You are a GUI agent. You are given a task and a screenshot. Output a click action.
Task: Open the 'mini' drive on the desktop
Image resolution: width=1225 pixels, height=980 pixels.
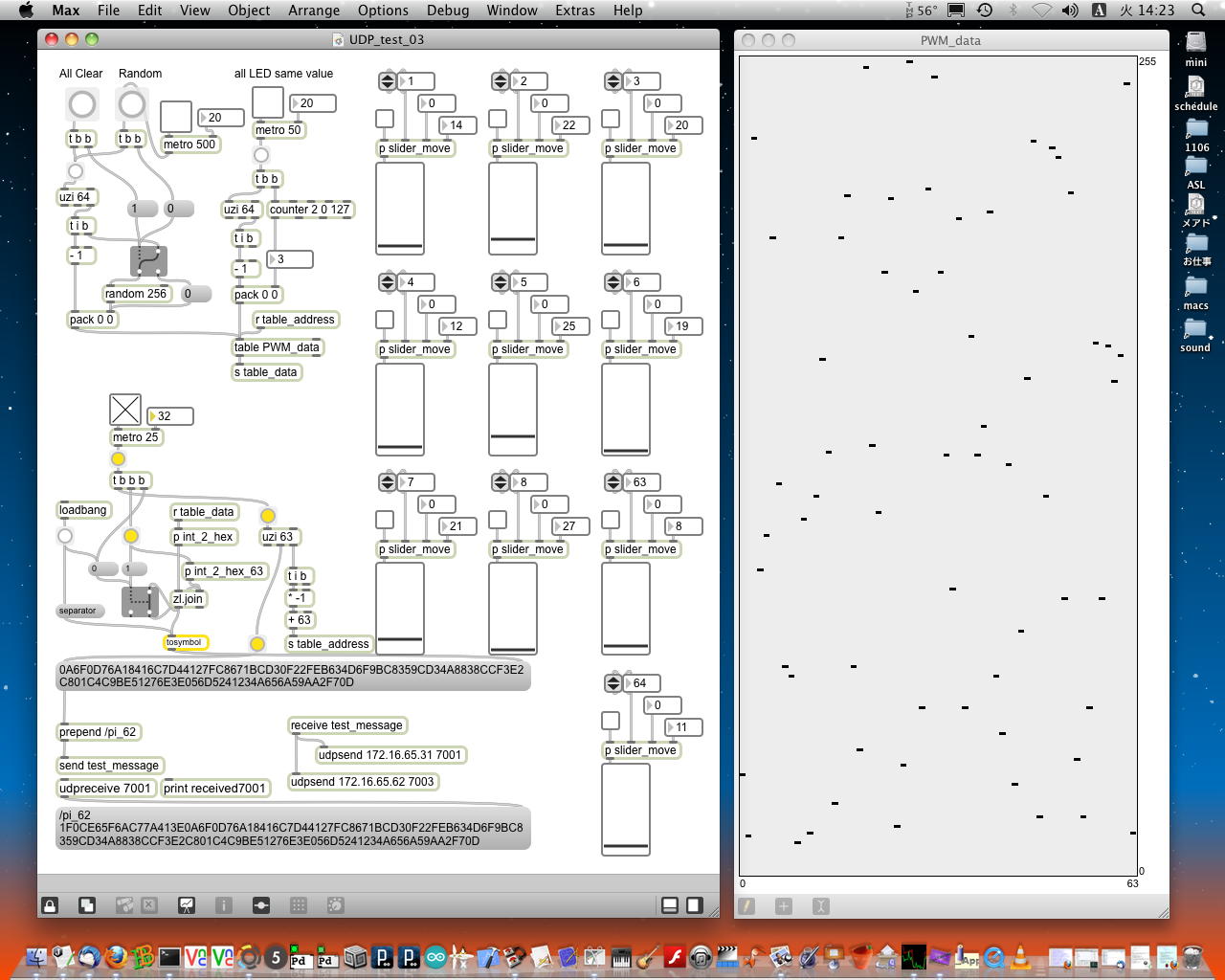click(x=1196, y=43)
